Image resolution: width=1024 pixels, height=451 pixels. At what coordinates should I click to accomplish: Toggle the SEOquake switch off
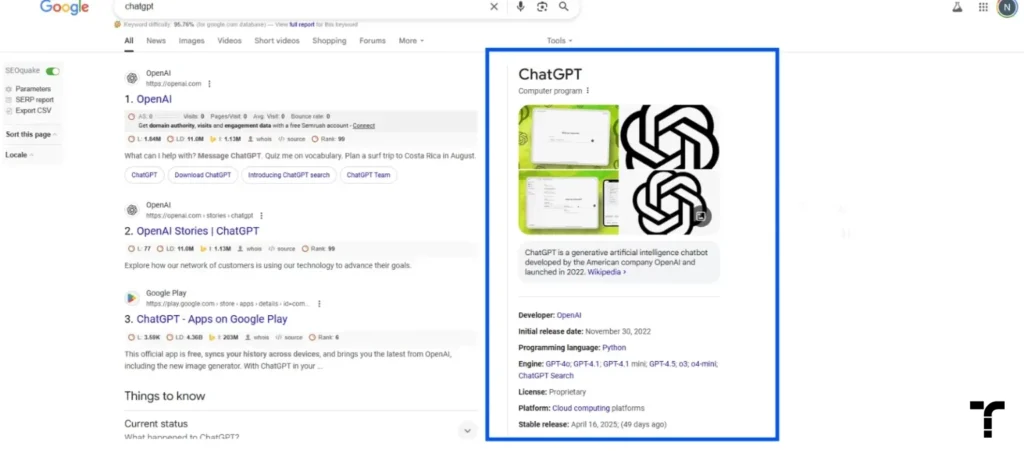tap(52, 70)
